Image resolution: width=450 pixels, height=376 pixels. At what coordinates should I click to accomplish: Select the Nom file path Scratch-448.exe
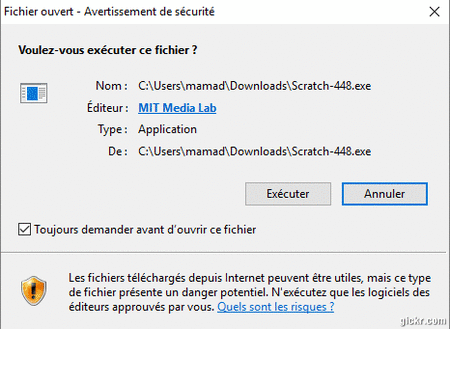pyautogui.click(x=255, y=86)
